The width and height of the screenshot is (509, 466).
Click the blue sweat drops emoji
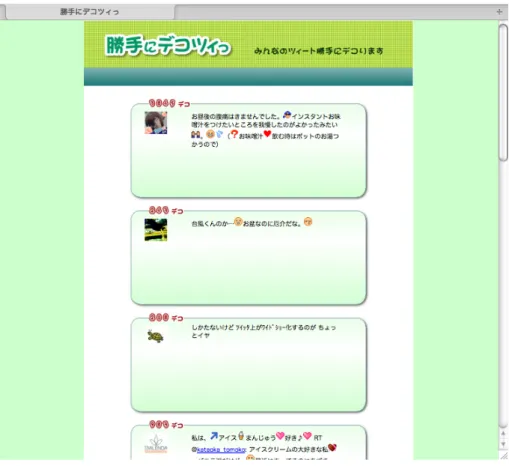[x=219, y=134]
